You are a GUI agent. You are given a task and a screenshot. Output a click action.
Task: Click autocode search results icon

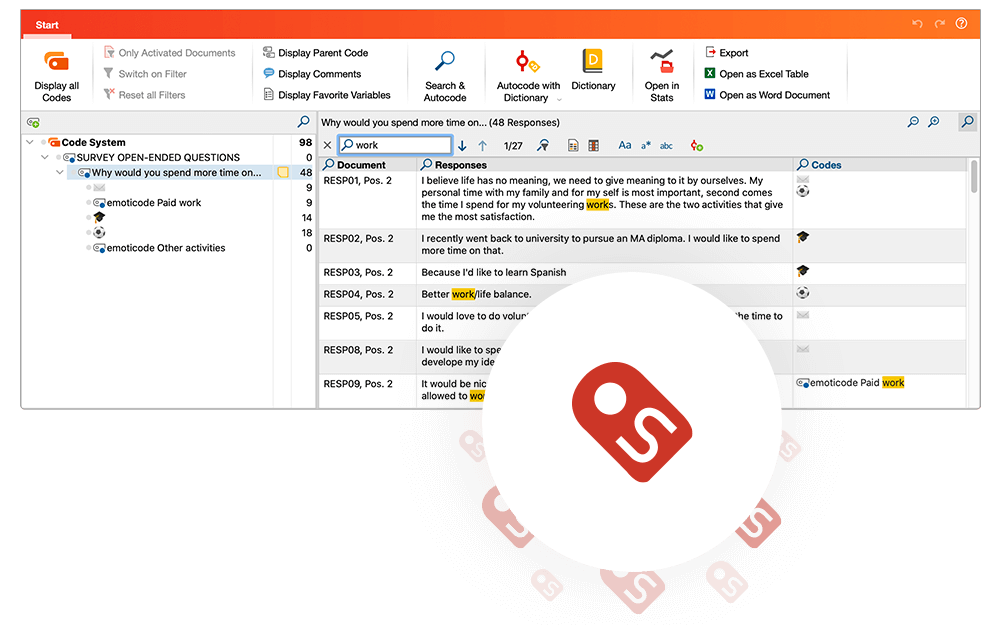[696, 145]
